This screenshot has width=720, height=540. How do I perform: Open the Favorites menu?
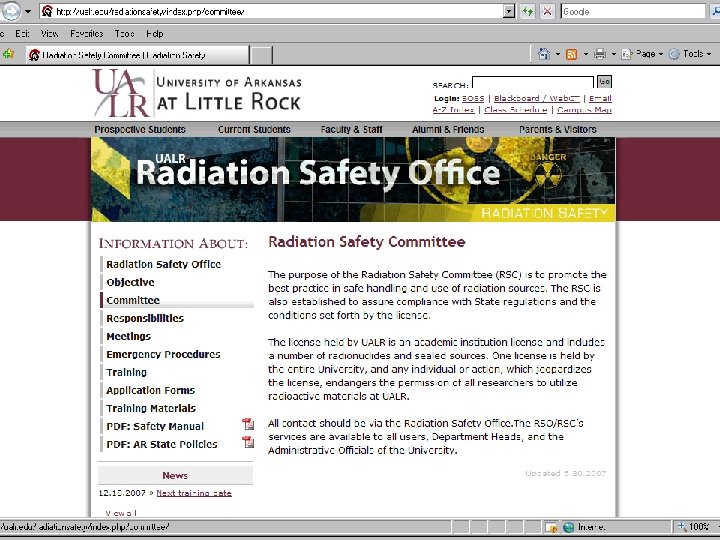[86, 34]
